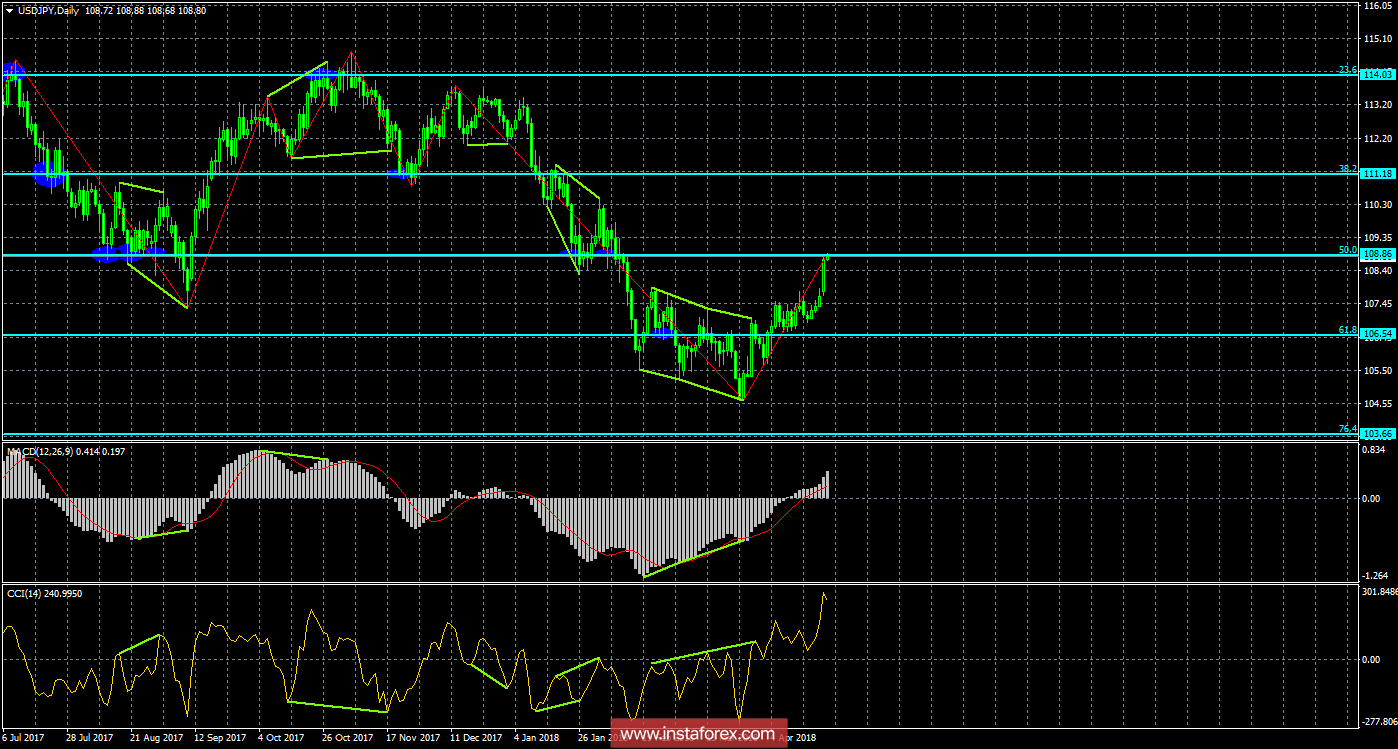Click the CCI(14) 240.9950 indicator label
Image resolution: width=1398 pixels, height=749 pixels.
pyautogui.click(x=46, y=593)
